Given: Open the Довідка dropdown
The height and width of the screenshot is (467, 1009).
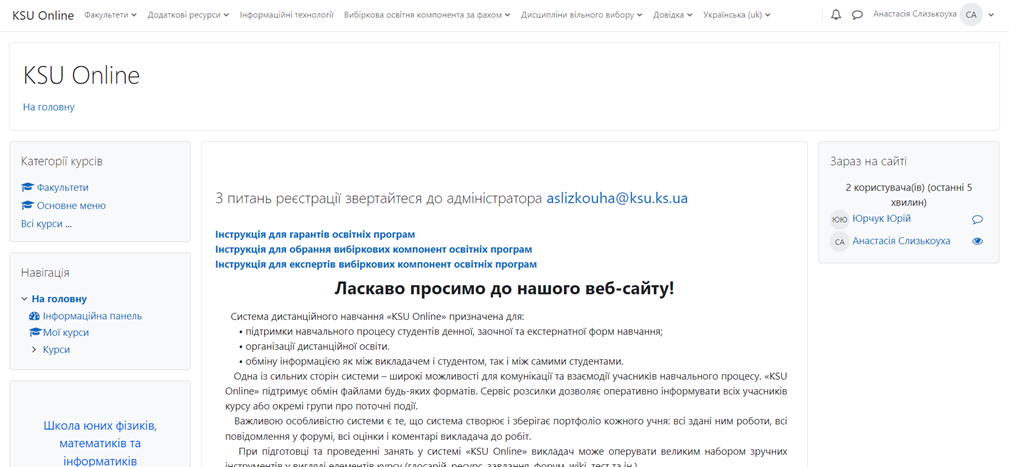Looking at the screenshot, I should 672,15.
